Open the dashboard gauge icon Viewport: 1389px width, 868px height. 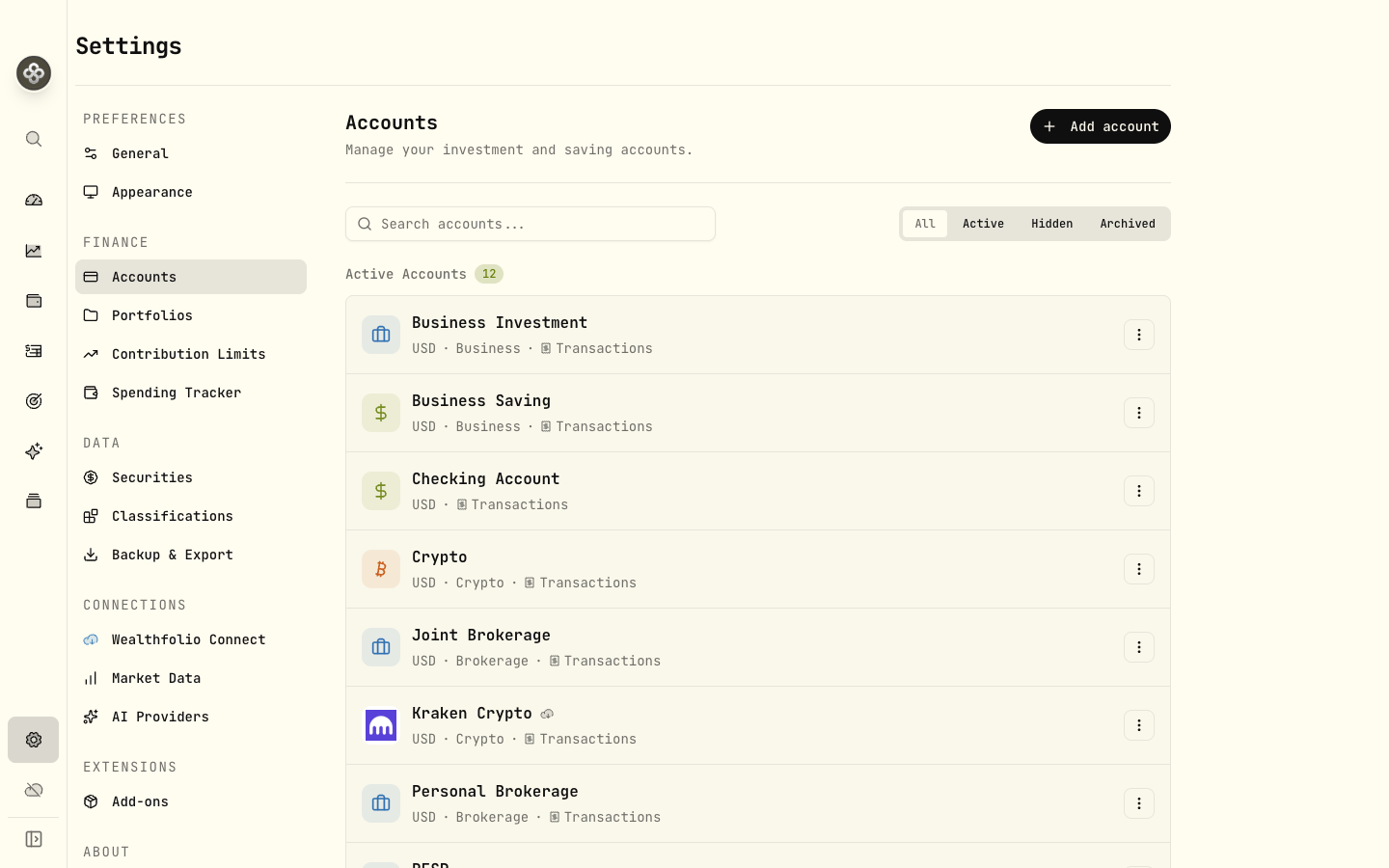click(34, 200)
